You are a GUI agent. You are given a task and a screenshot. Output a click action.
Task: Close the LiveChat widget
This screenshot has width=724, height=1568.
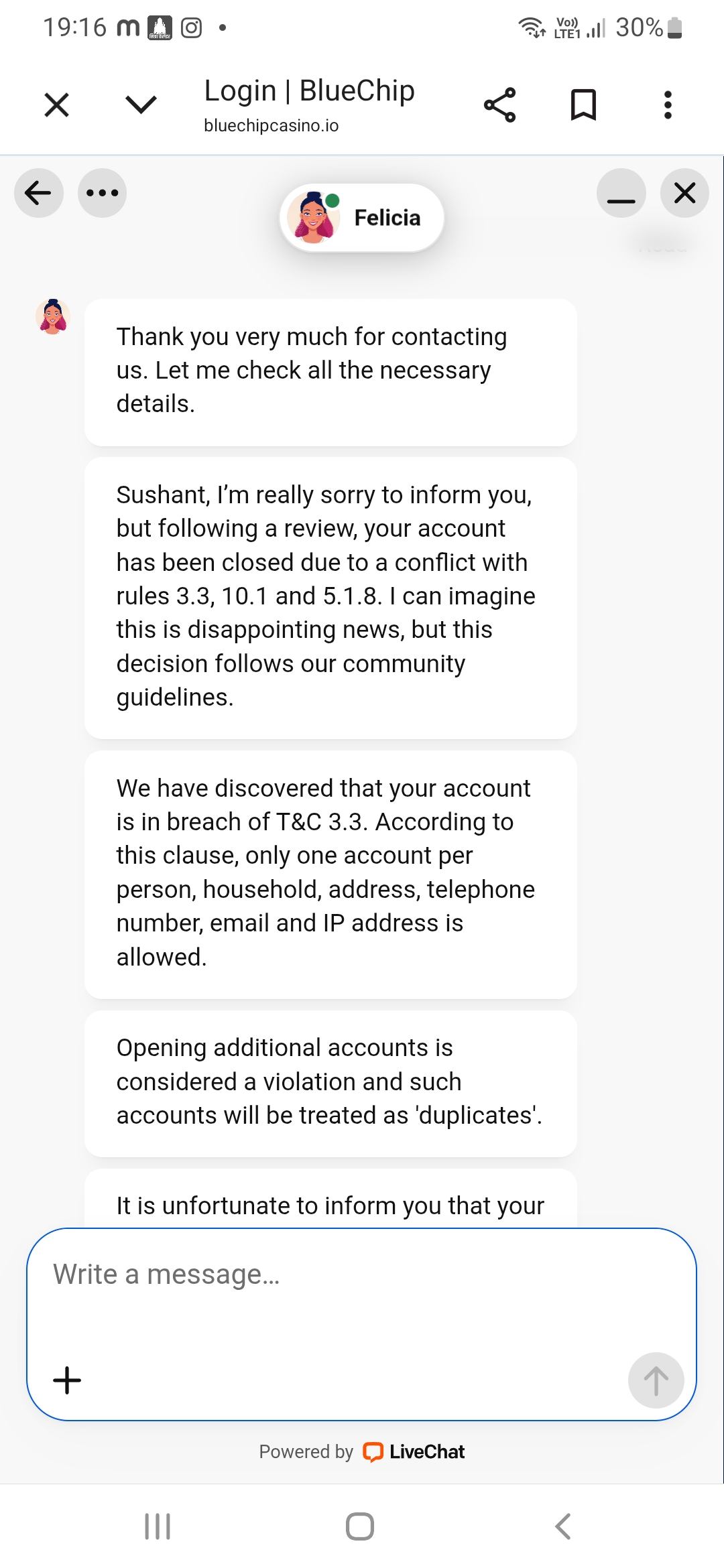(684, 193)
